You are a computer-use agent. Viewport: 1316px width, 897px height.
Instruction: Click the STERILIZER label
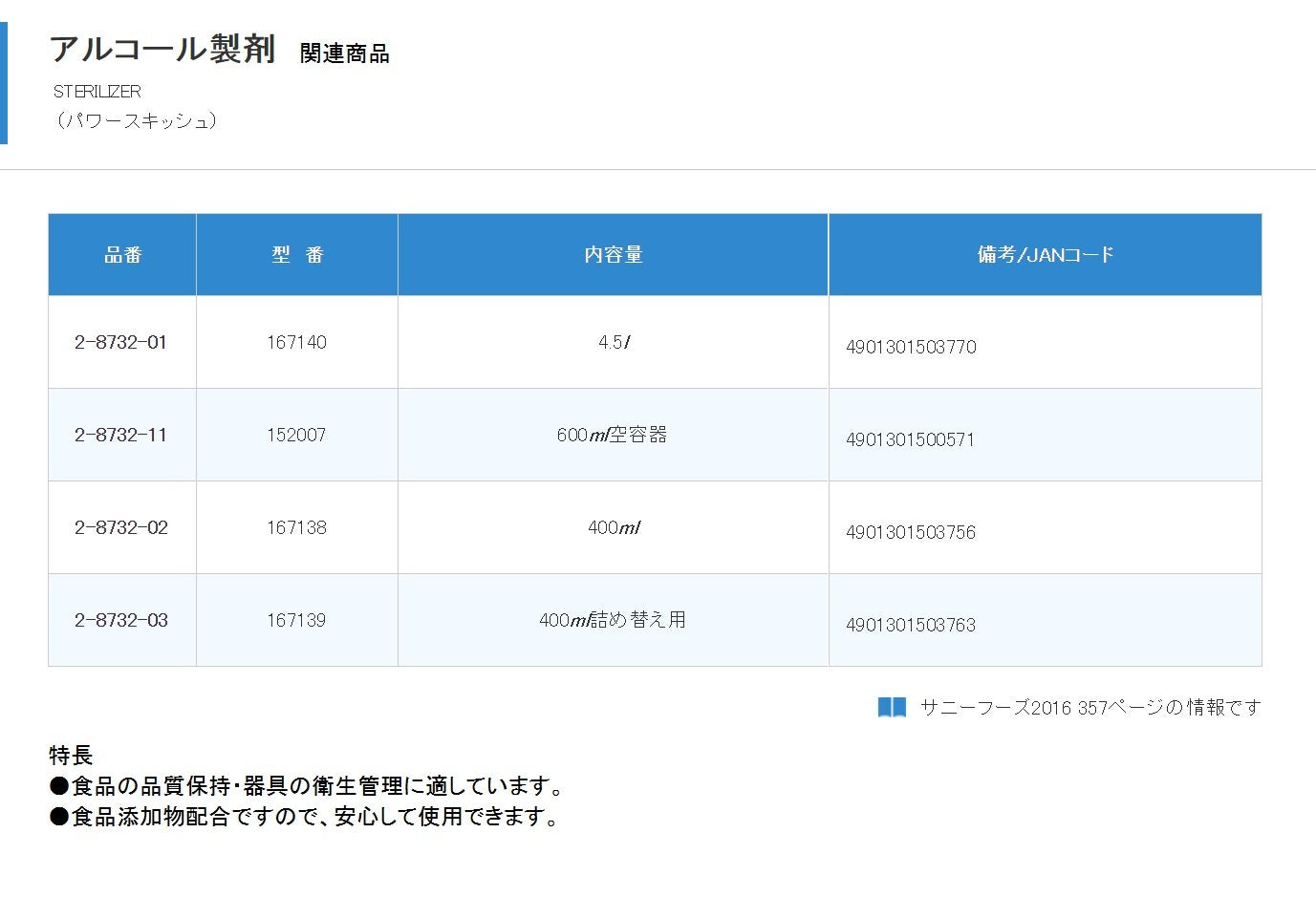tap(97, 92)
